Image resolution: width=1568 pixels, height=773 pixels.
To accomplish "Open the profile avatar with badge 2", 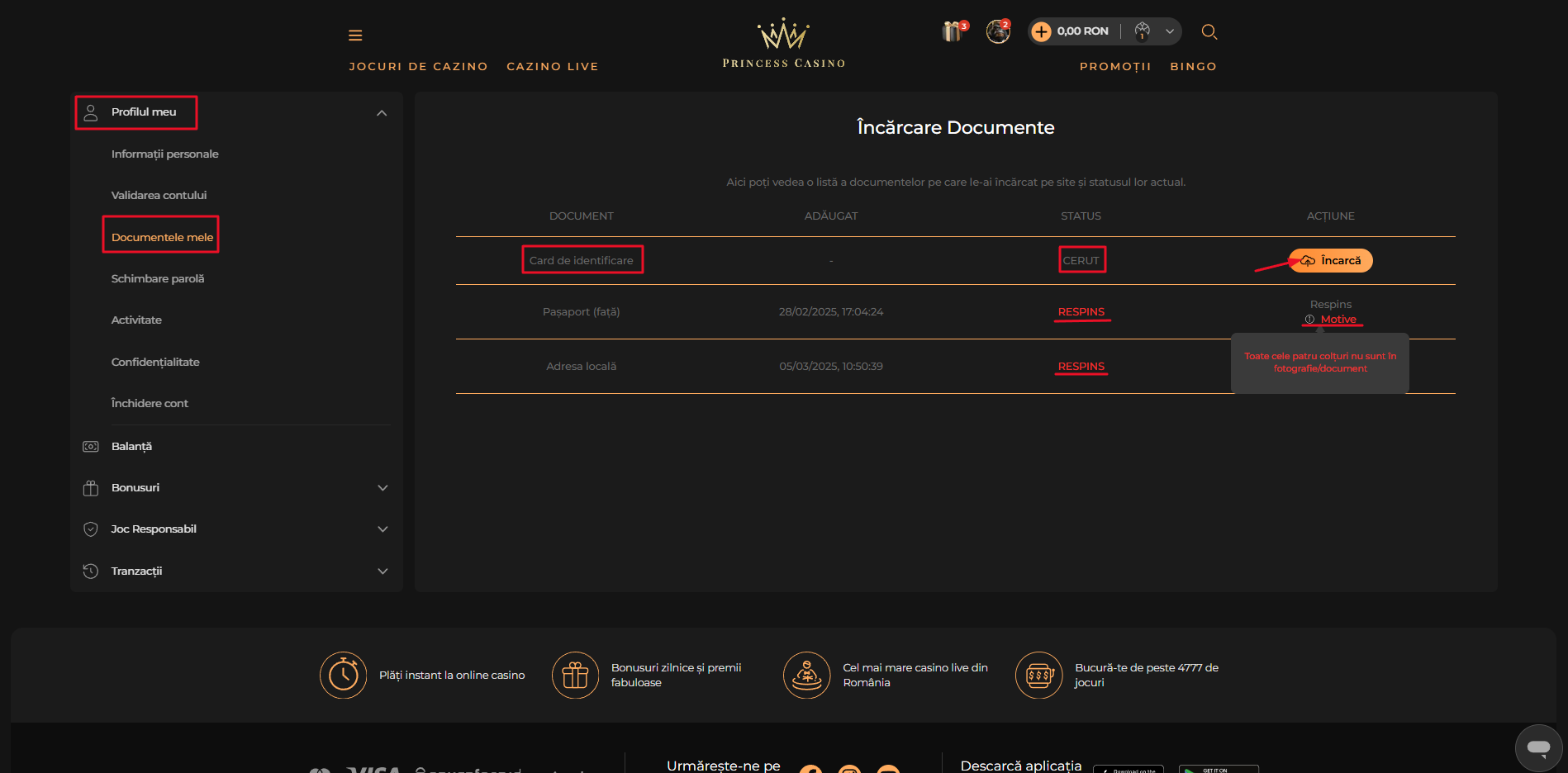I will 998,31.
